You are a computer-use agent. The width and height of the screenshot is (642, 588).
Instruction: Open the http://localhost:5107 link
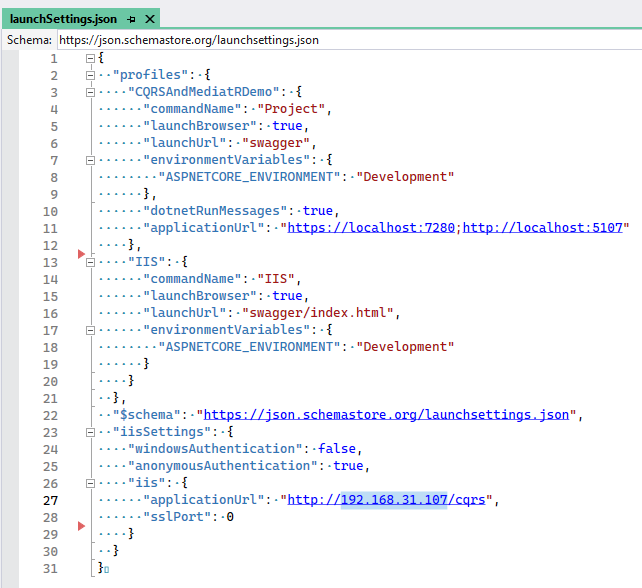(543, 228)
